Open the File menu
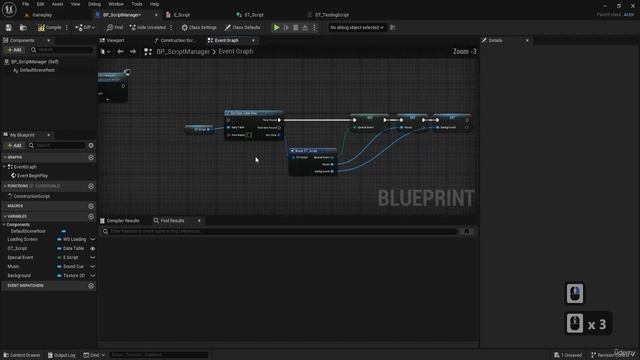 [x=25, y=4]
